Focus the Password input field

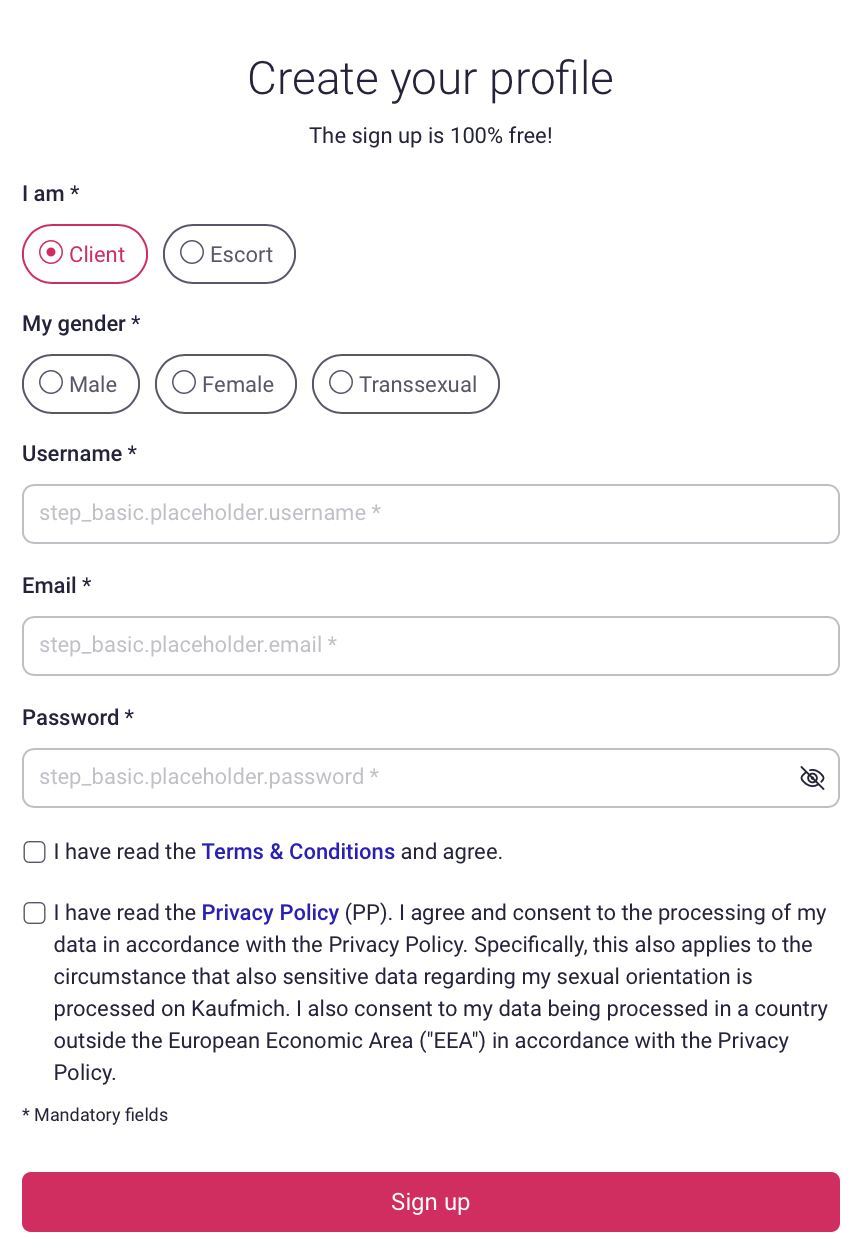(431, 778)
